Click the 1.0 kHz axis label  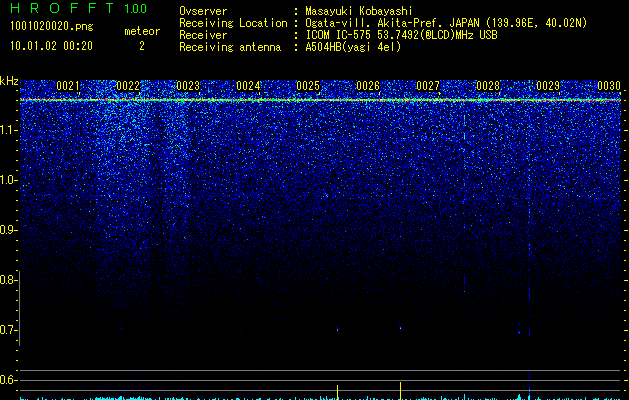coord(9,180)
